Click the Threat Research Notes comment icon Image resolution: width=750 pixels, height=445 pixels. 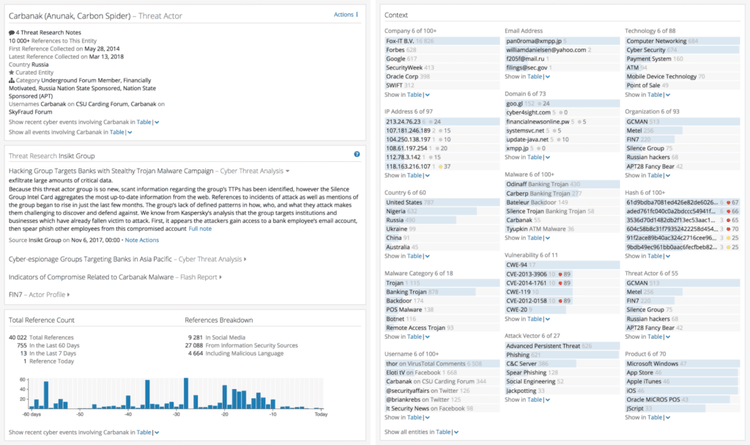pos(11,31)
